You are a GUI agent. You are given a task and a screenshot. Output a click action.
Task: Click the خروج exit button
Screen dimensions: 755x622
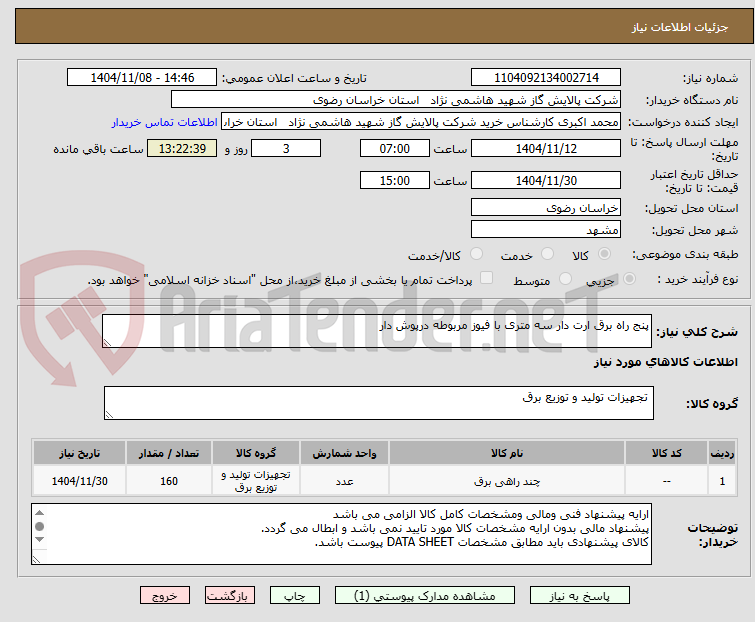(x=165, y=596)
